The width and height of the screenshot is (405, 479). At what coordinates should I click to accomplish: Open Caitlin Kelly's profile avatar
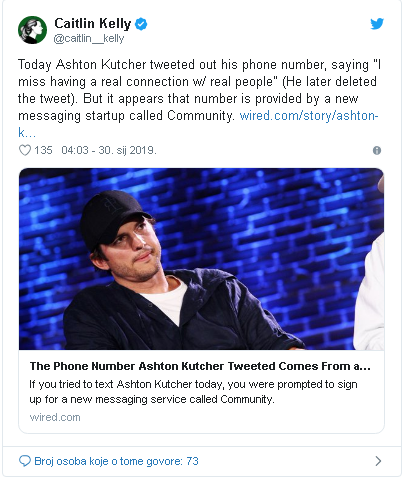click(x=32, y=30)
